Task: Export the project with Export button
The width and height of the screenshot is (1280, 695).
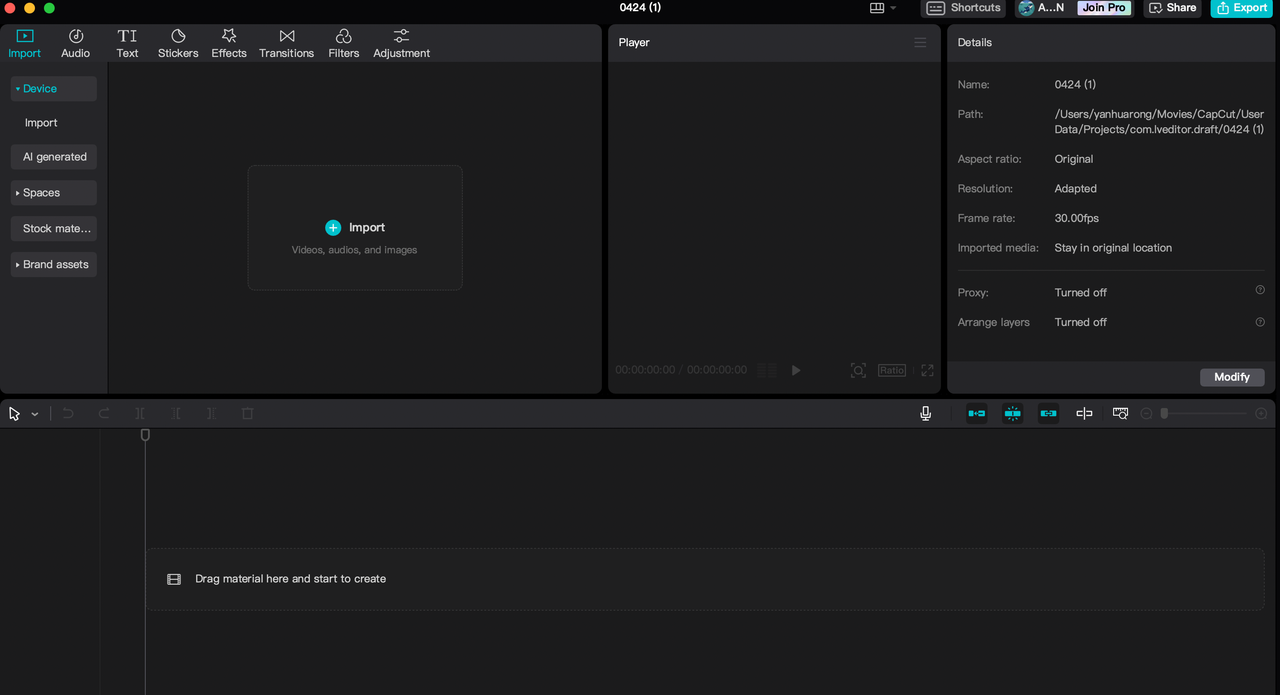Action: pos(1241,8)
